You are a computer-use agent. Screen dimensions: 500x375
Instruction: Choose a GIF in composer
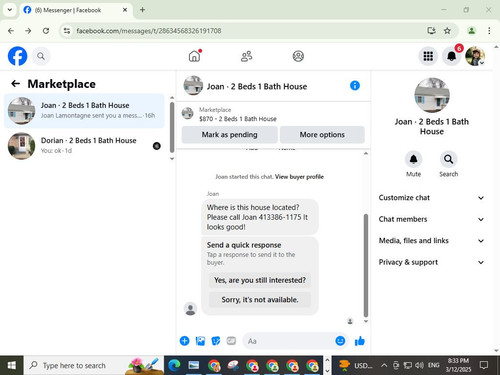pyautogui.click(x=231, y=341)
